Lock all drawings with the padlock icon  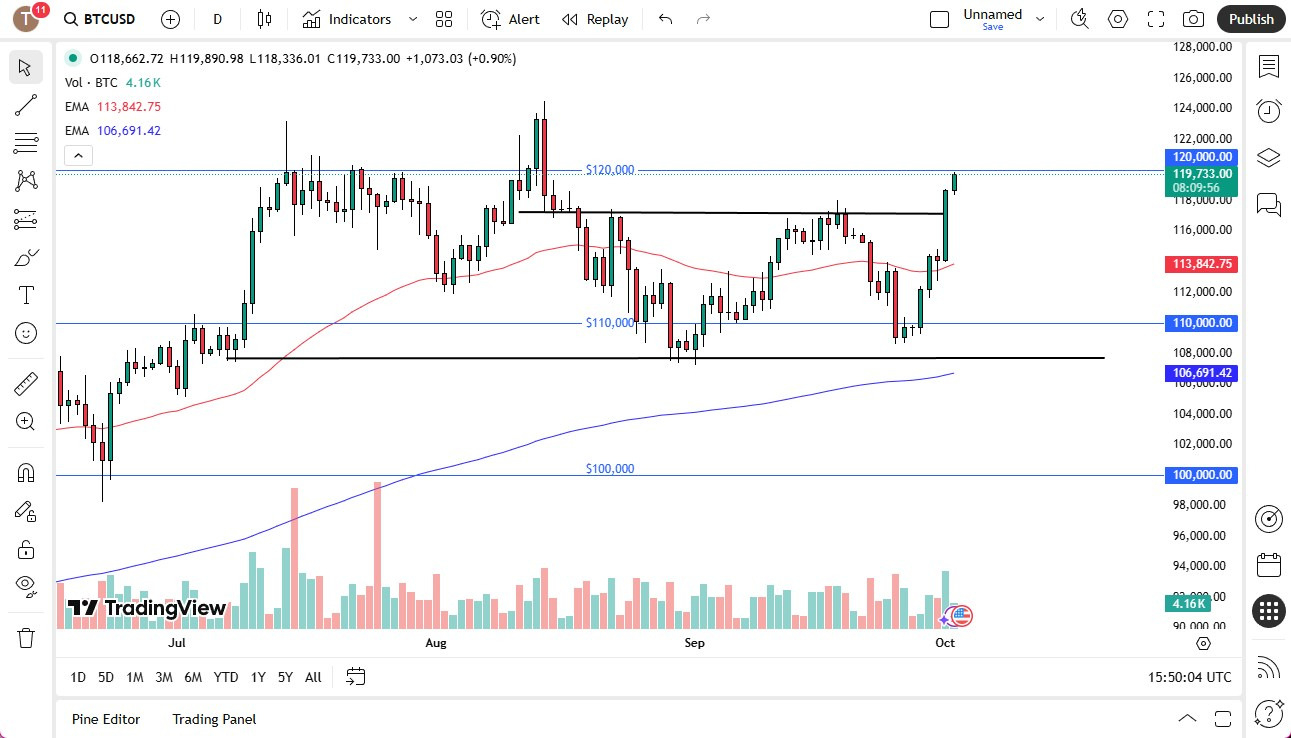pyautogui.click(x=25, y=548)
